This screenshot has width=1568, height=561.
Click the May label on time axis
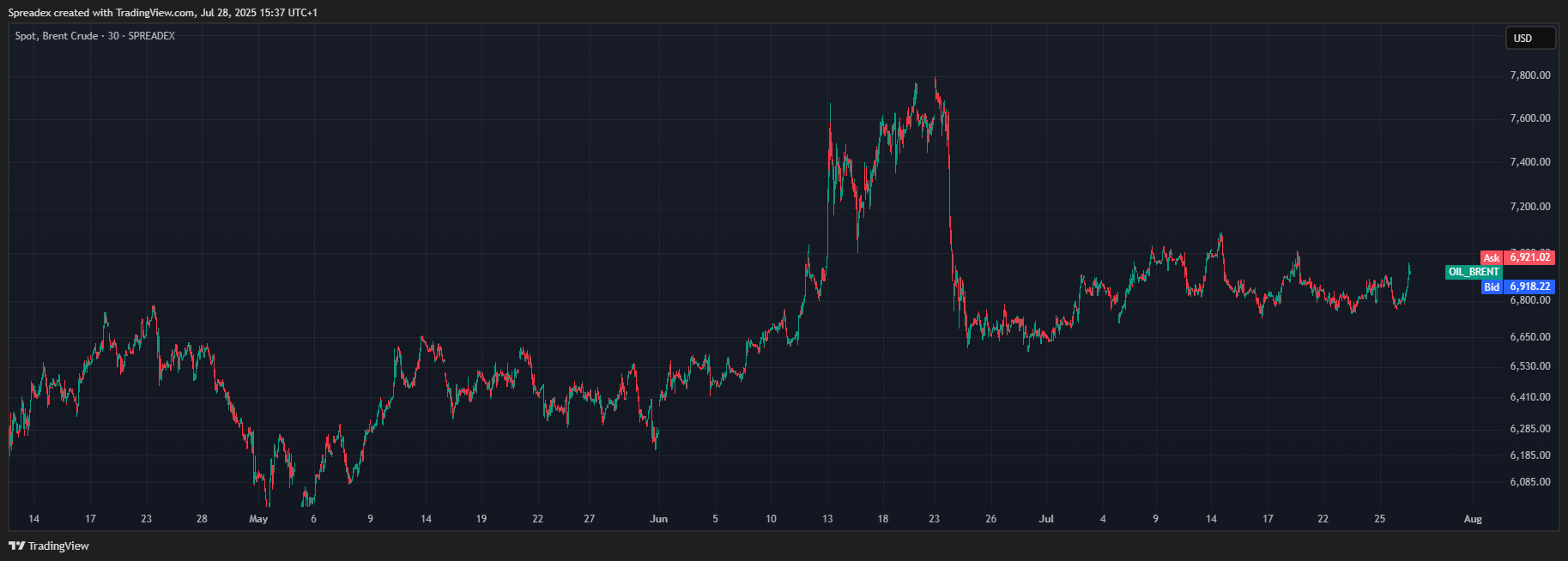[x=258, y=519]
